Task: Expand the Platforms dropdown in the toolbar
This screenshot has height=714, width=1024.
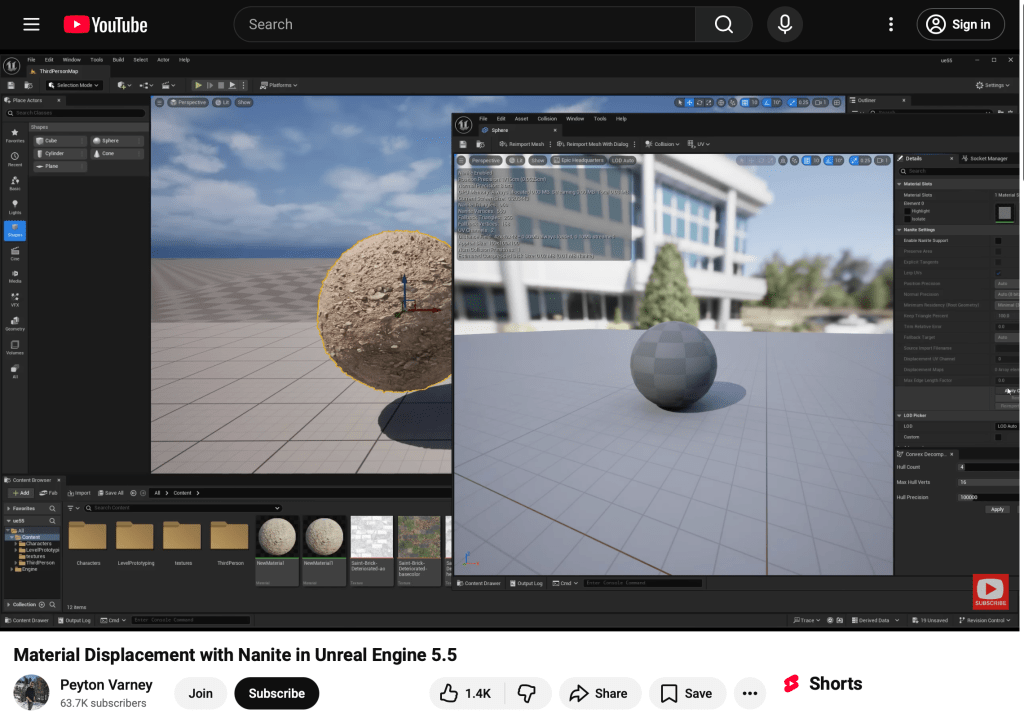Action: (x=280, y=85)
